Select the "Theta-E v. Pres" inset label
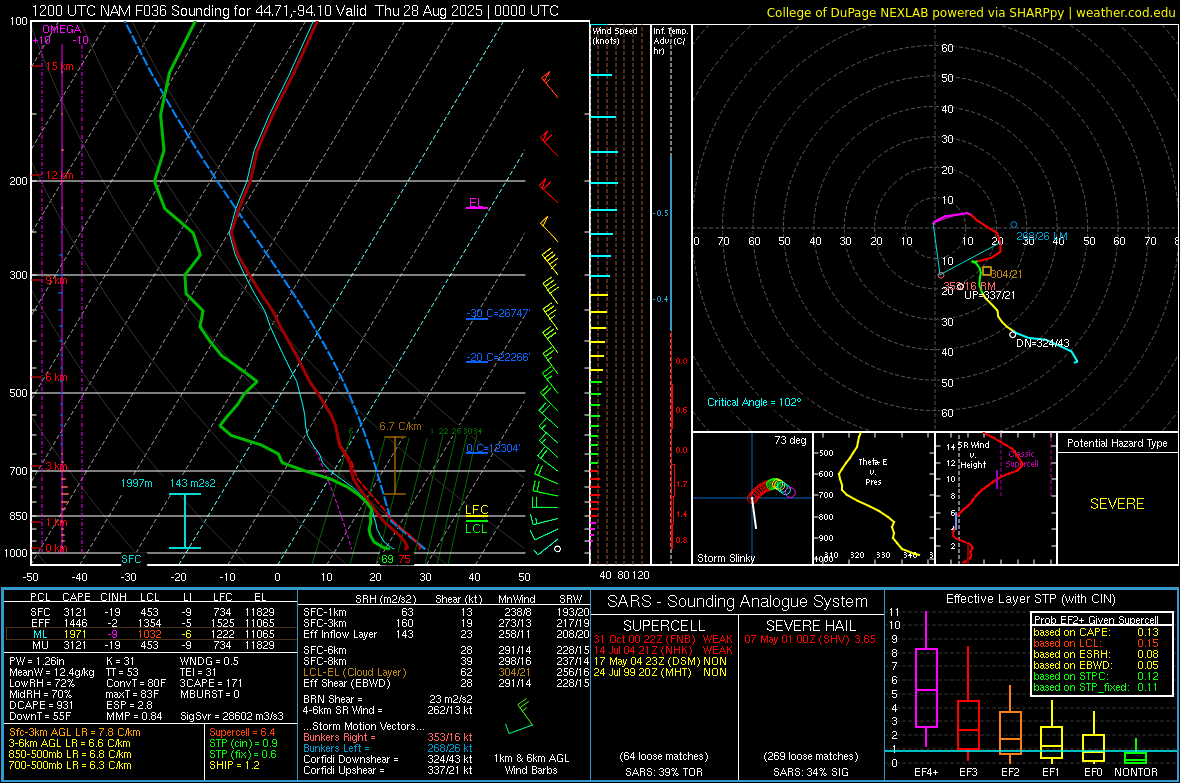 (873, 471)
